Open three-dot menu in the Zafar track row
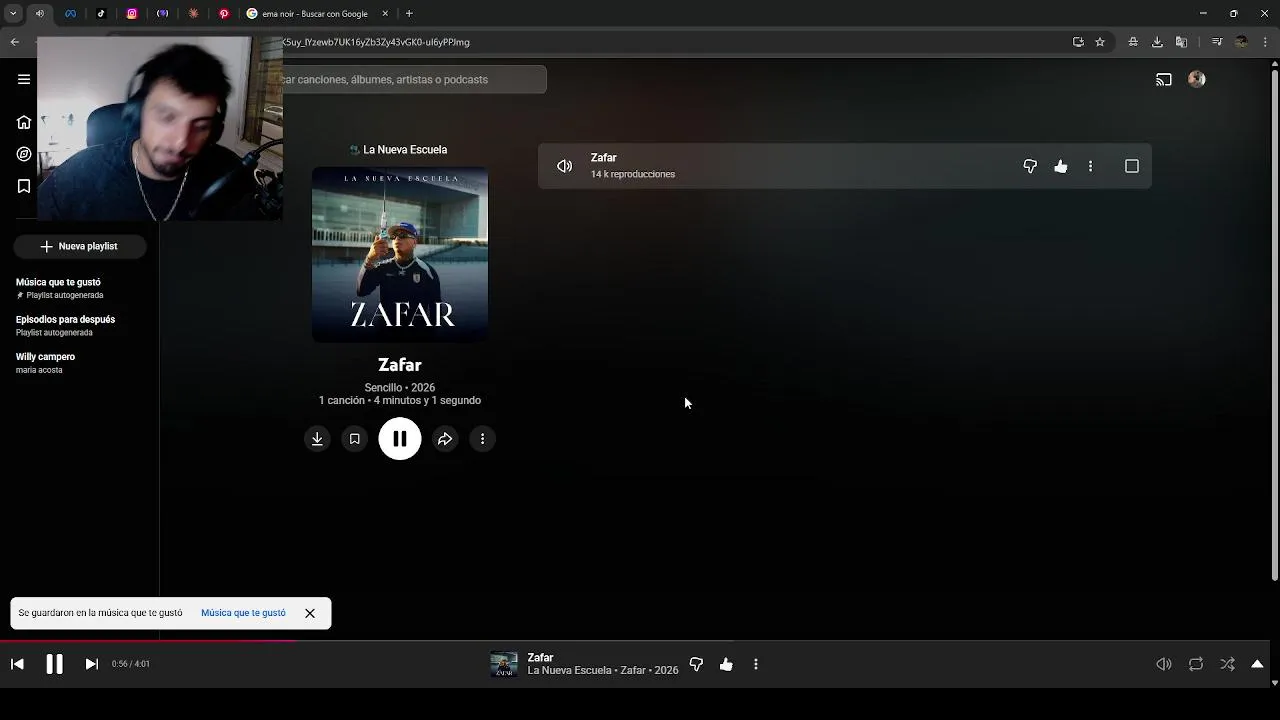Screen dimensions: 1280x720 [1090, 166]
